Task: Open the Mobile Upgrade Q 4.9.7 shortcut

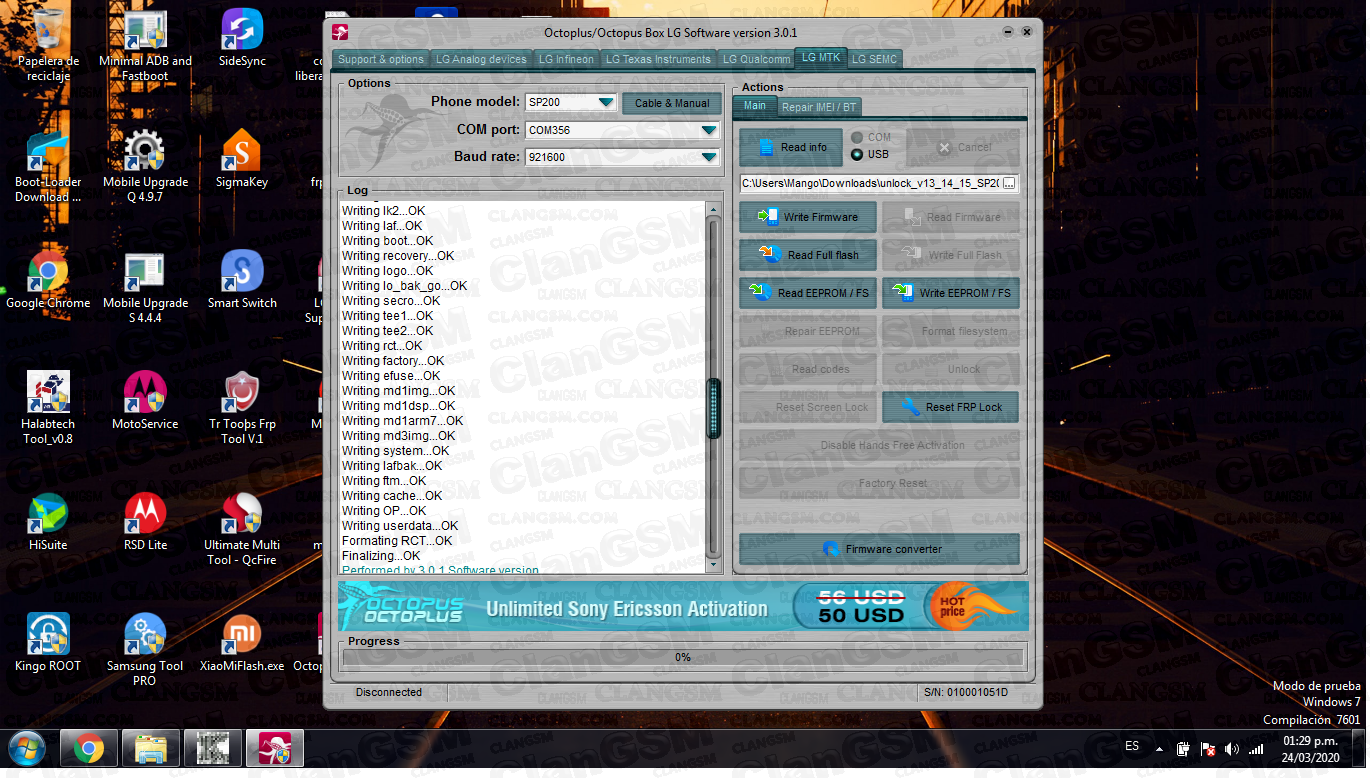Action: pos(145,167)
